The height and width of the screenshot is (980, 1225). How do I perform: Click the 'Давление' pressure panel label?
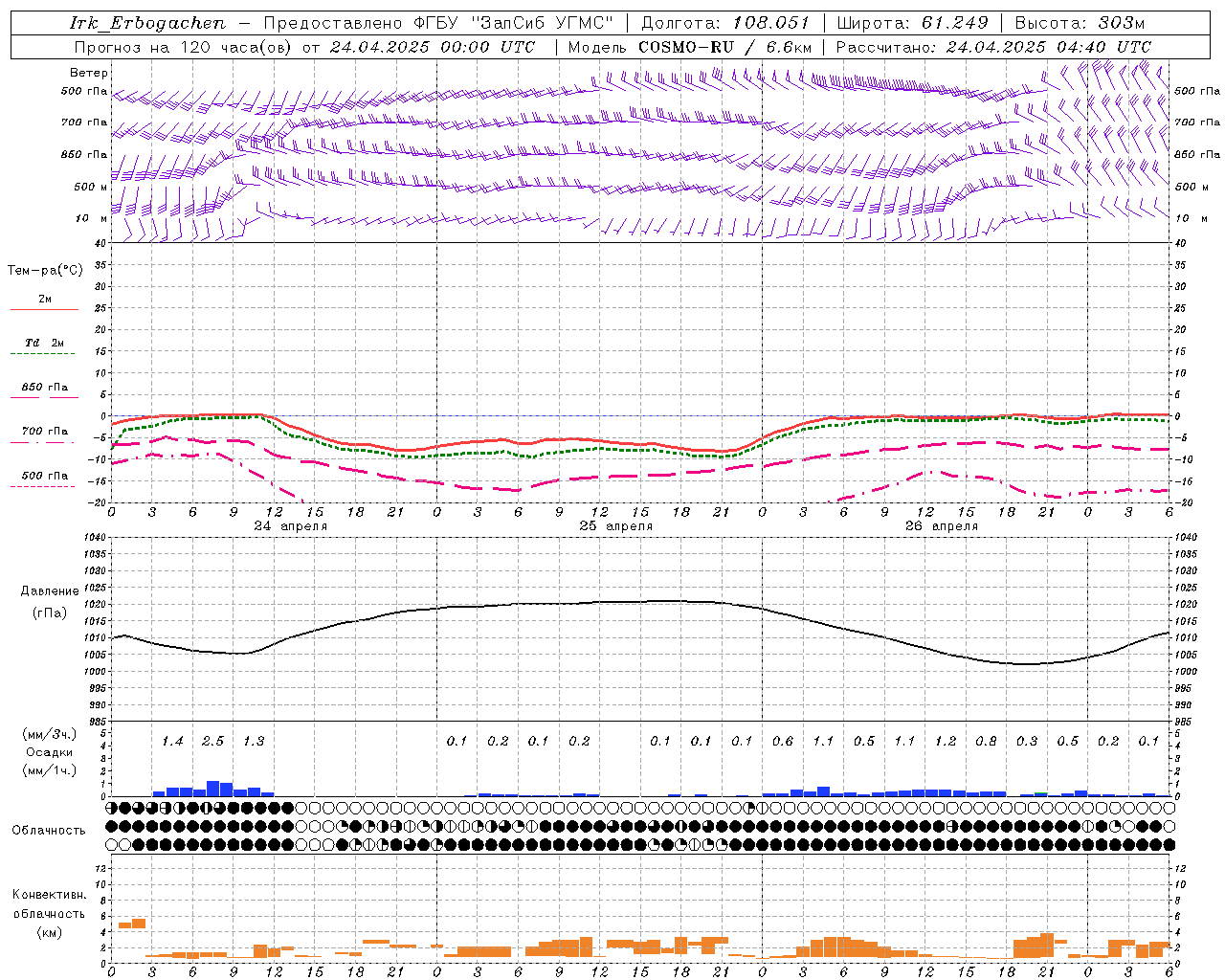(50, 591)
